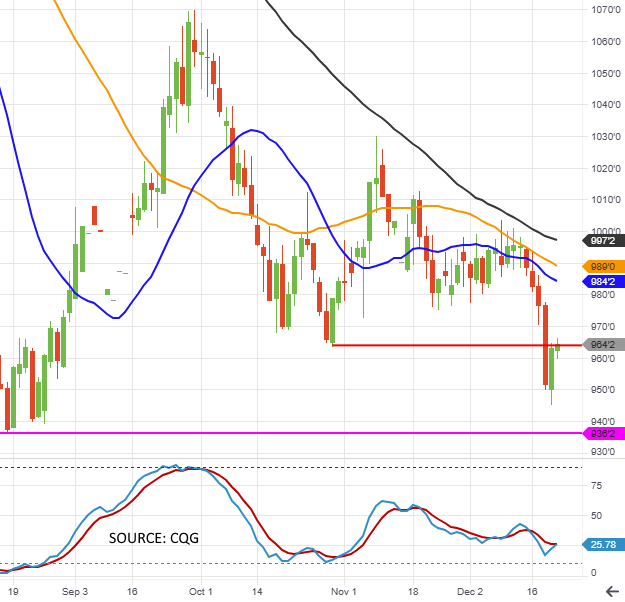
Task: Click the back arrow icon at bottom right
Action: point(614,592)
